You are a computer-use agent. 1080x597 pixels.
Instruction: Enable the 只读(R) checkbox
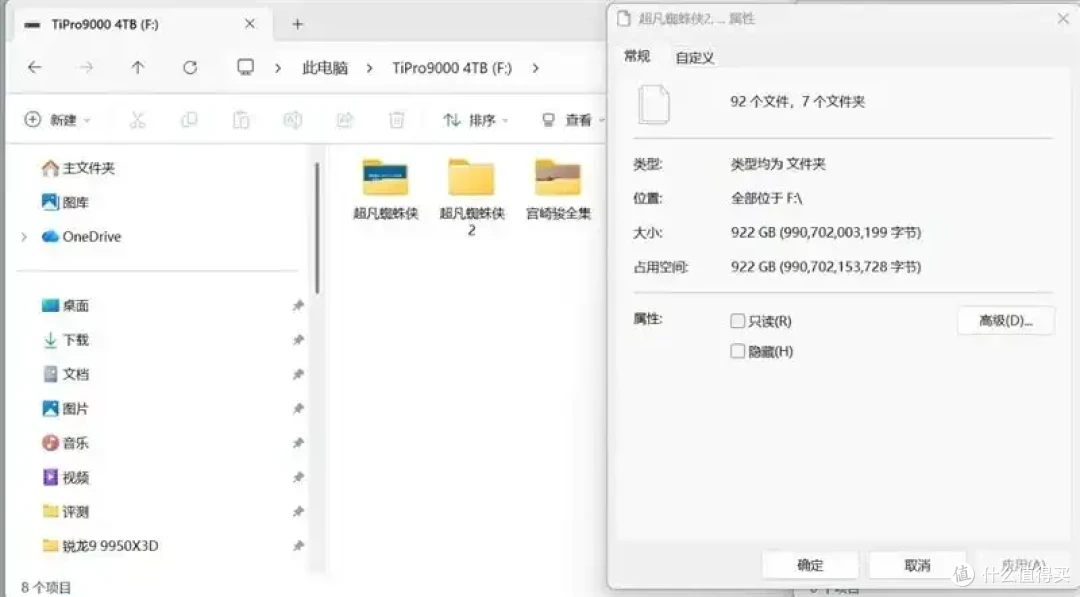738,321
